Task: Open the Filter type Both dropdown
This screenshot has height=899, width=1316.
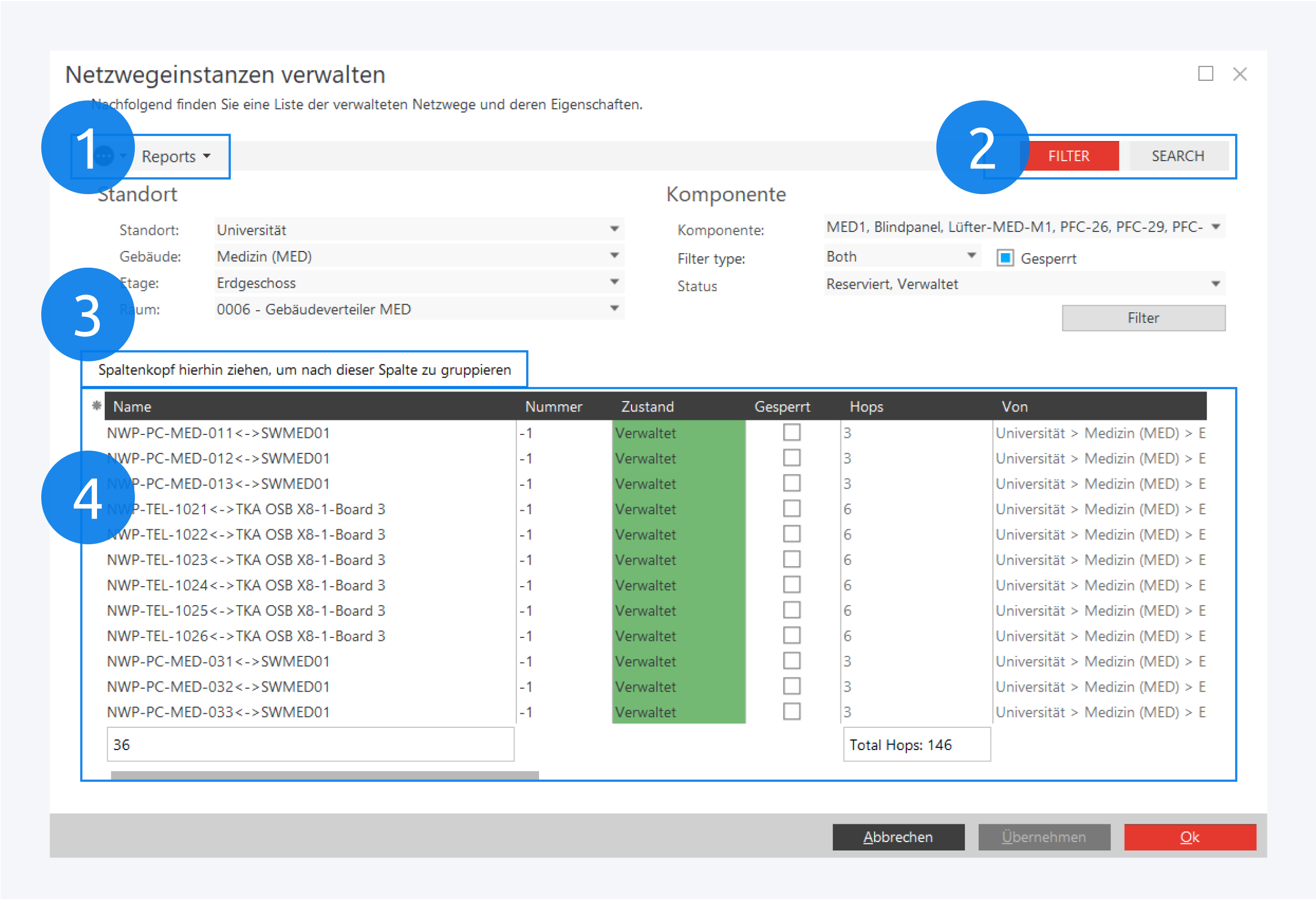Action: click(x=970, y=256)
